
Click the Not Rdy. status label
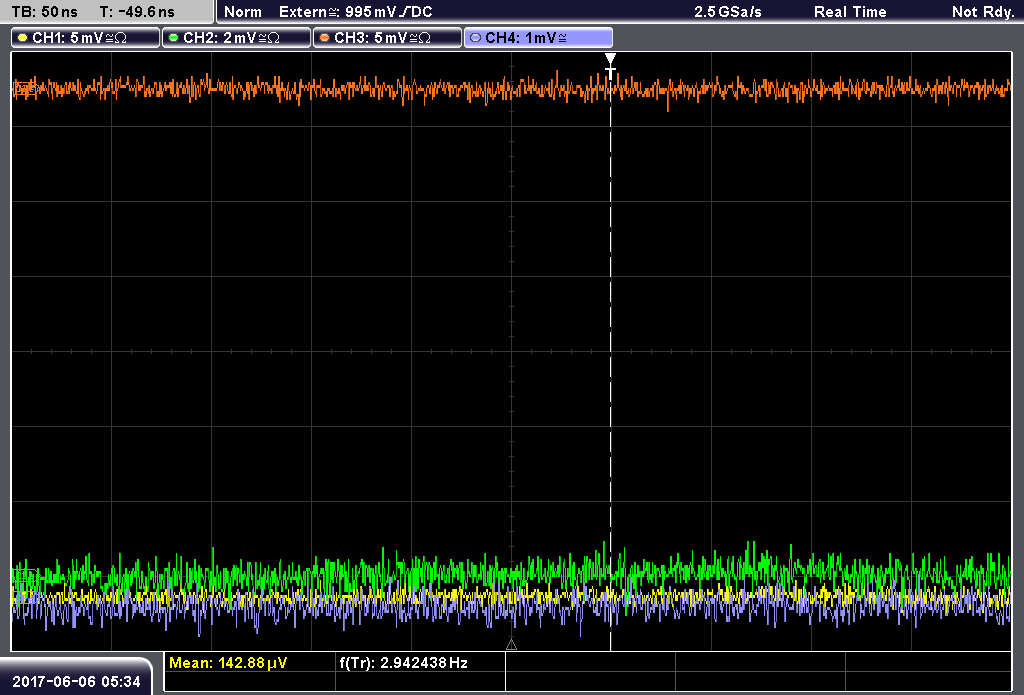click(983, 12)
